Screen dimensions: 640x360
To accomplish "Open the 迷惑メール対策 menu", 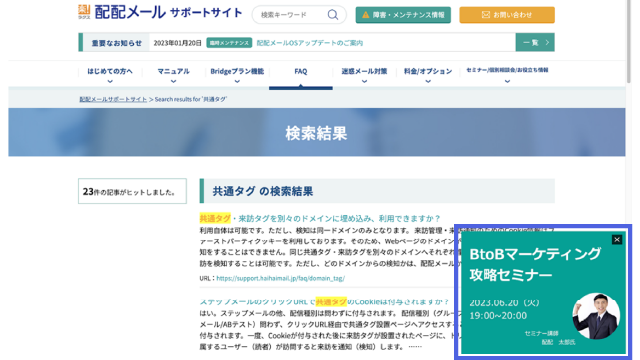I will click(364, 71).
